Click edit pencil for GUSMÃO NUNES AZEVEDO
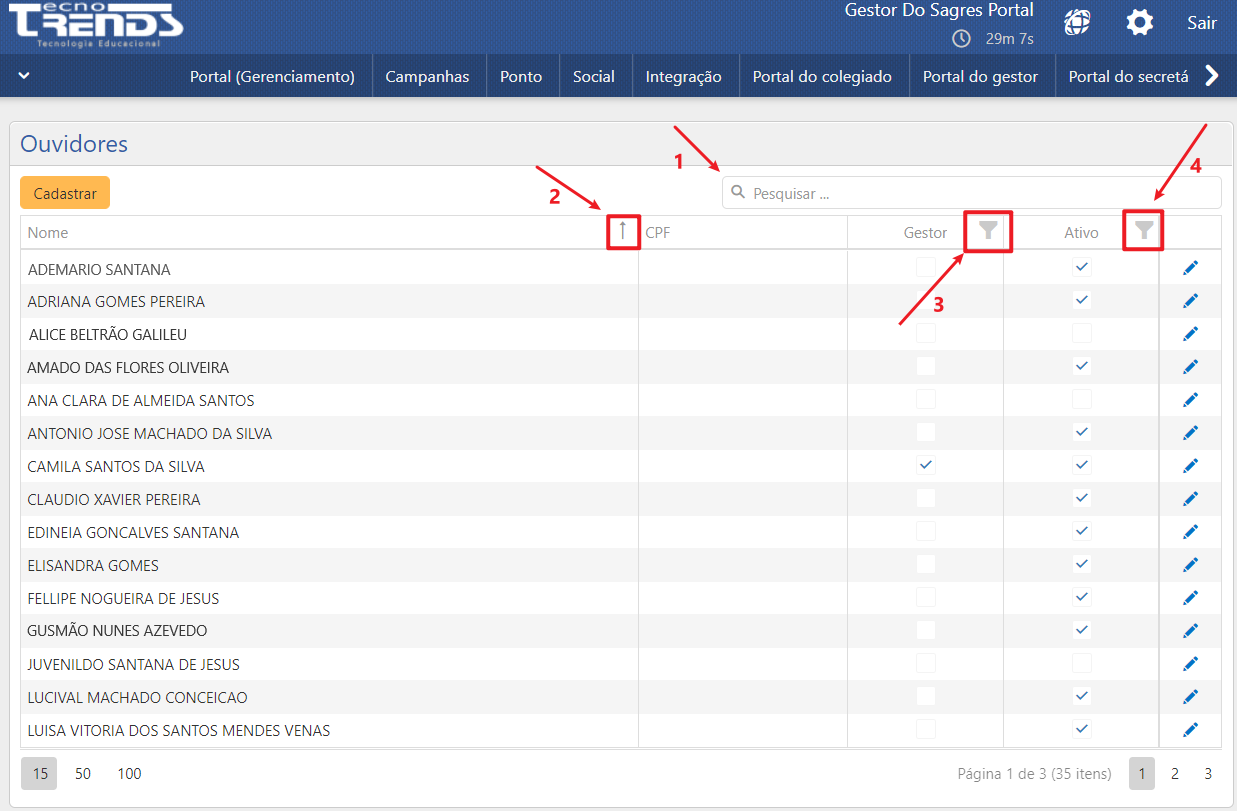 coord(1190,631)
